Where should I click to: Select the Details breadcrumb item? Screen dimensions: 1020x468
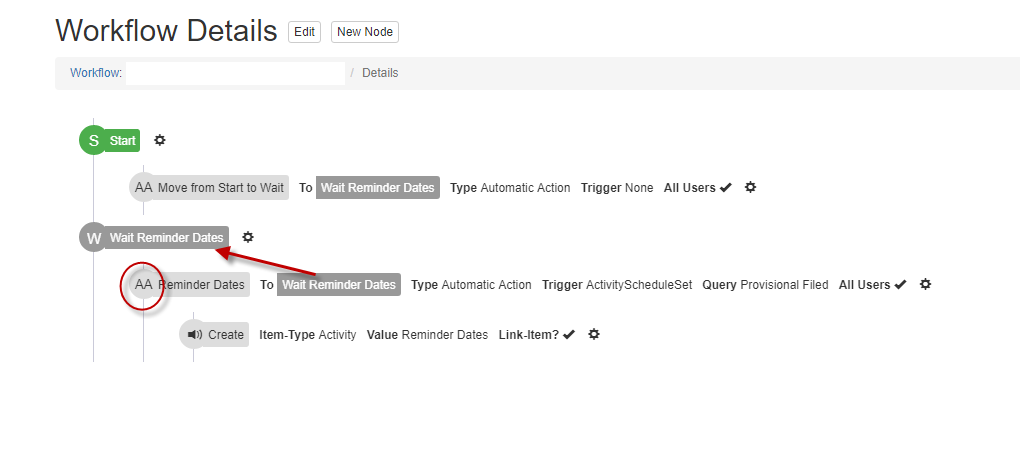pos(380,73)
